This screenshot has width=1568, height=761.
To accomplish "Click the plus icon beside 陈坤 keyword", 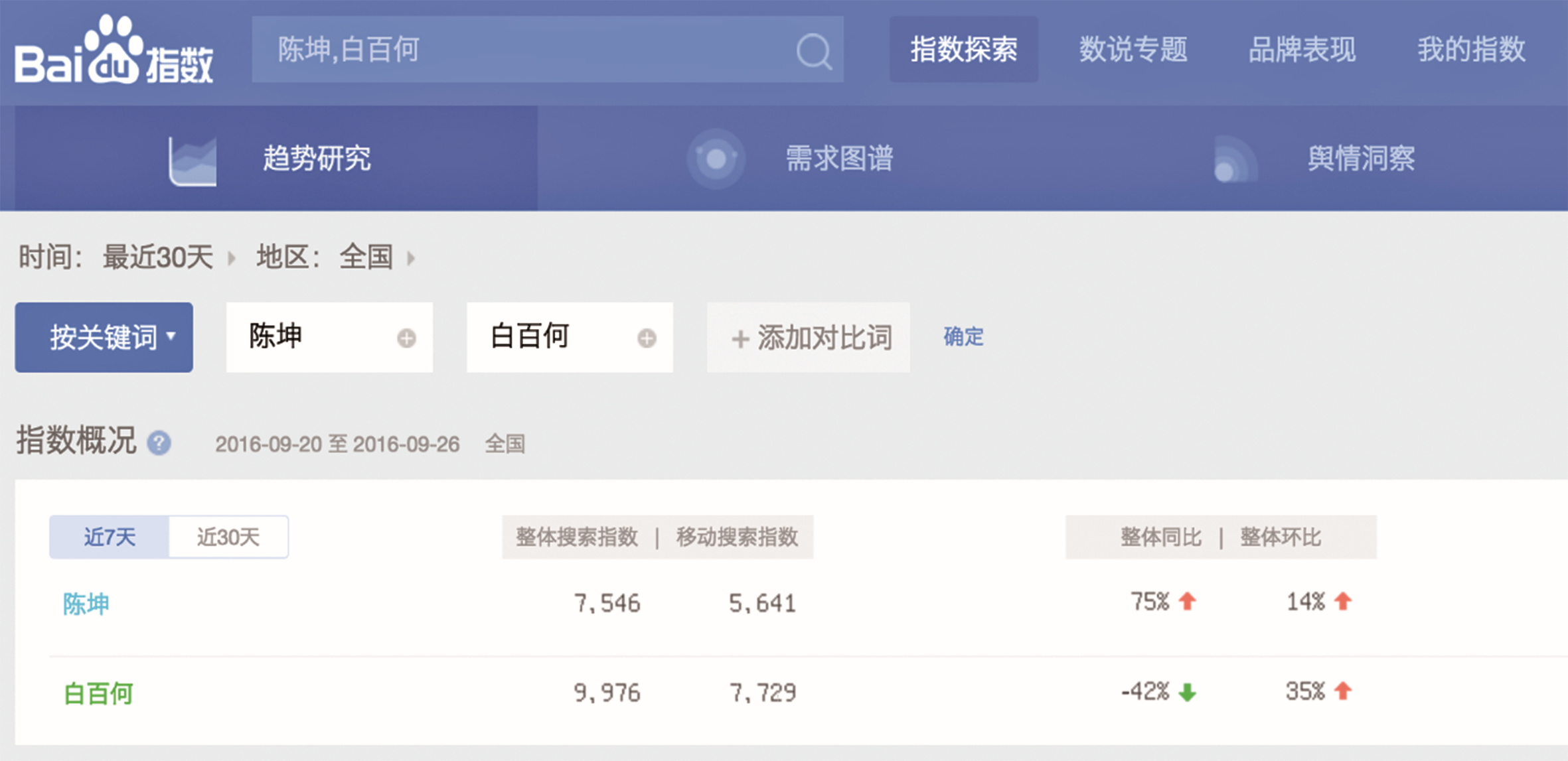I will point(406,338).
